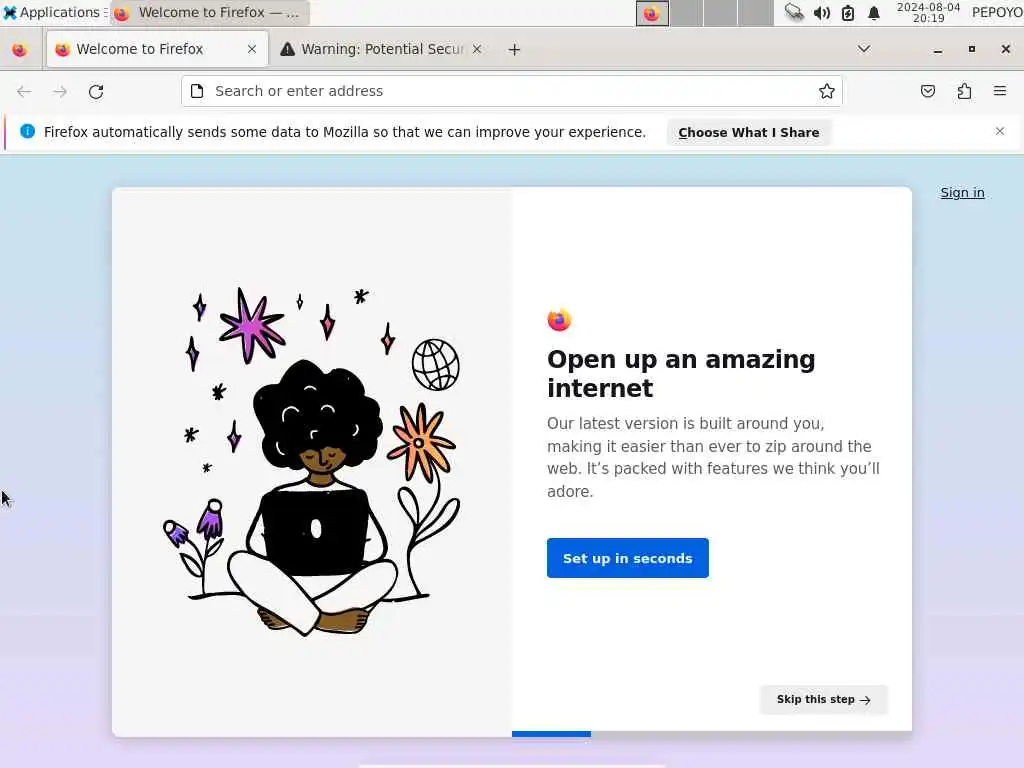Click the battery power tray icon

[848, 12]
